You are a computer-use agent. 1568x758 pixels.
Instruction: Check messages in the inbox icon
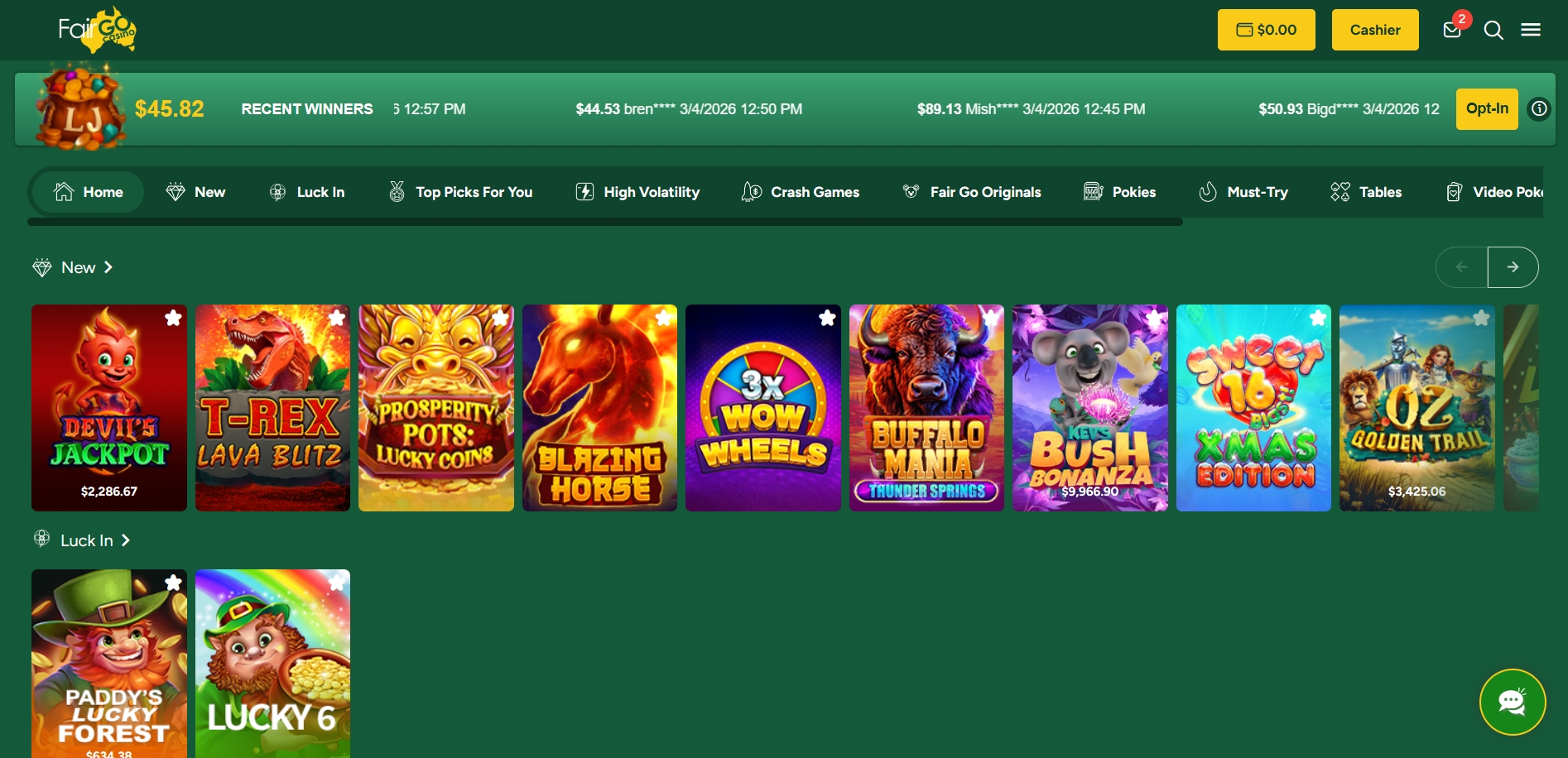tap(1451, 30)
